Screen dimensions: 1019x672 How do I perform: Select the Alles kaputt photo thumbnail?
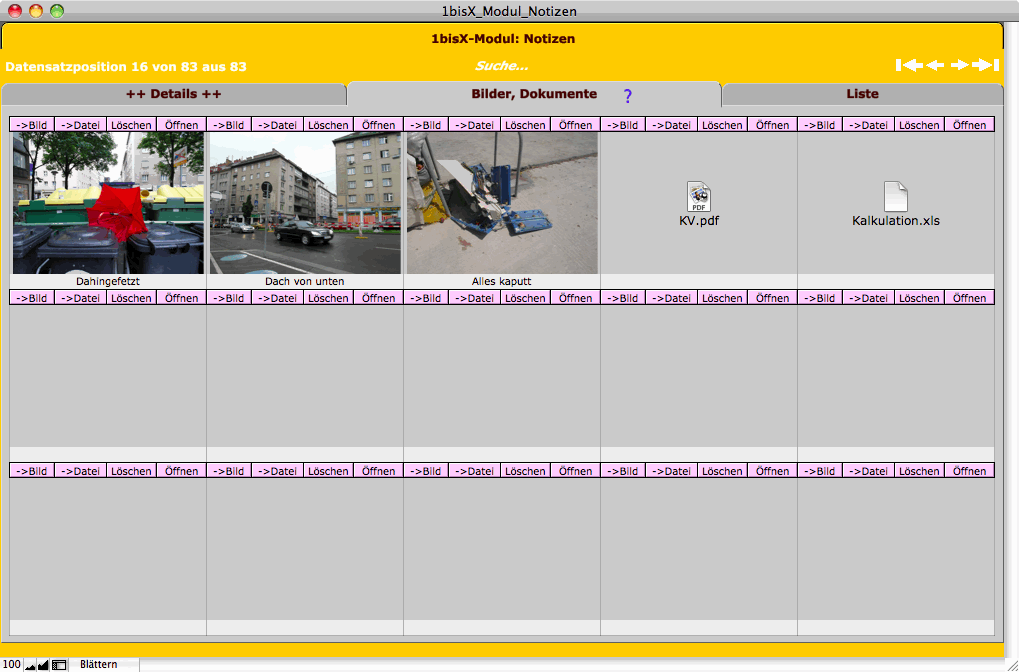[x=501, y=203]
